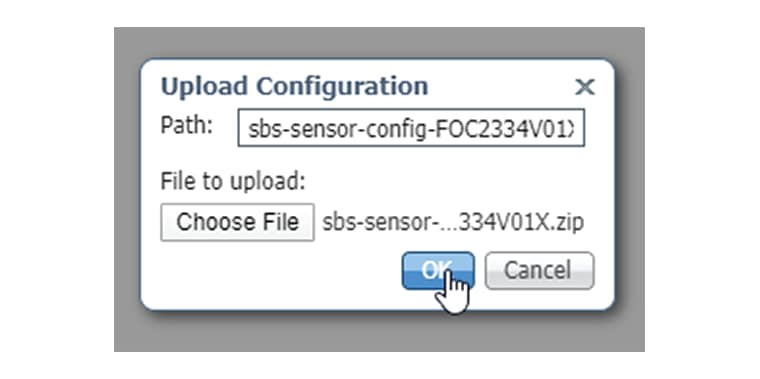Click the Path: label
This screenshot has height=379, width=760.
point(187,126)
